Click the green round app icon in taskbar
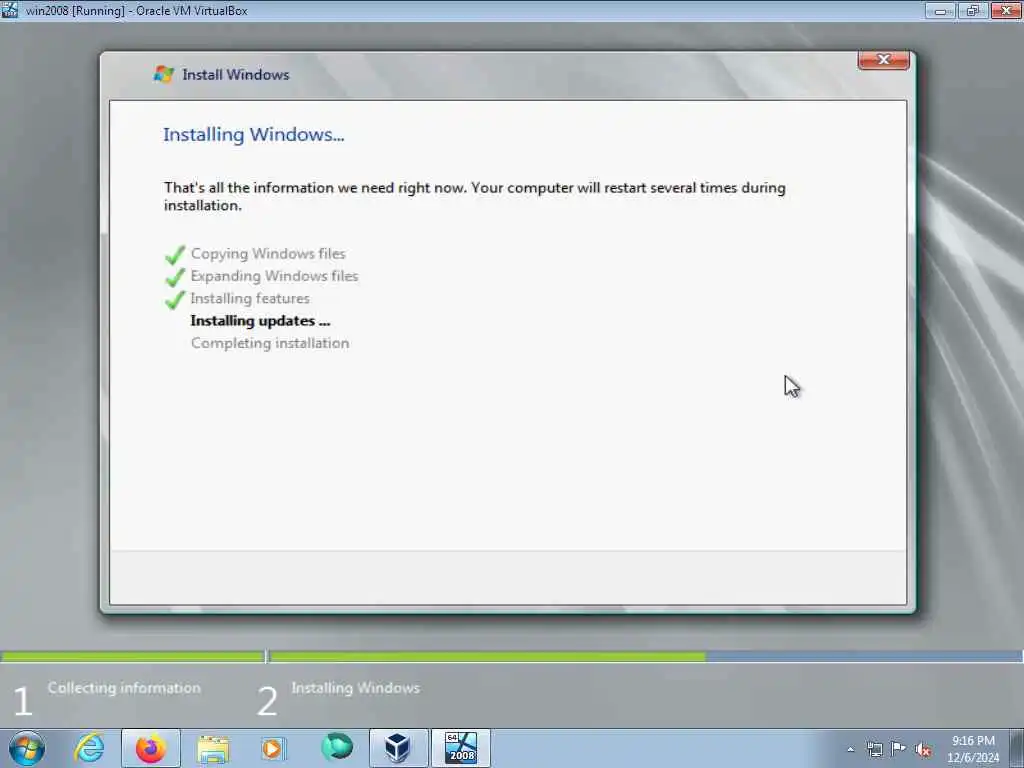This screenshot has width=1024, height=768. (x=337, y=747)
